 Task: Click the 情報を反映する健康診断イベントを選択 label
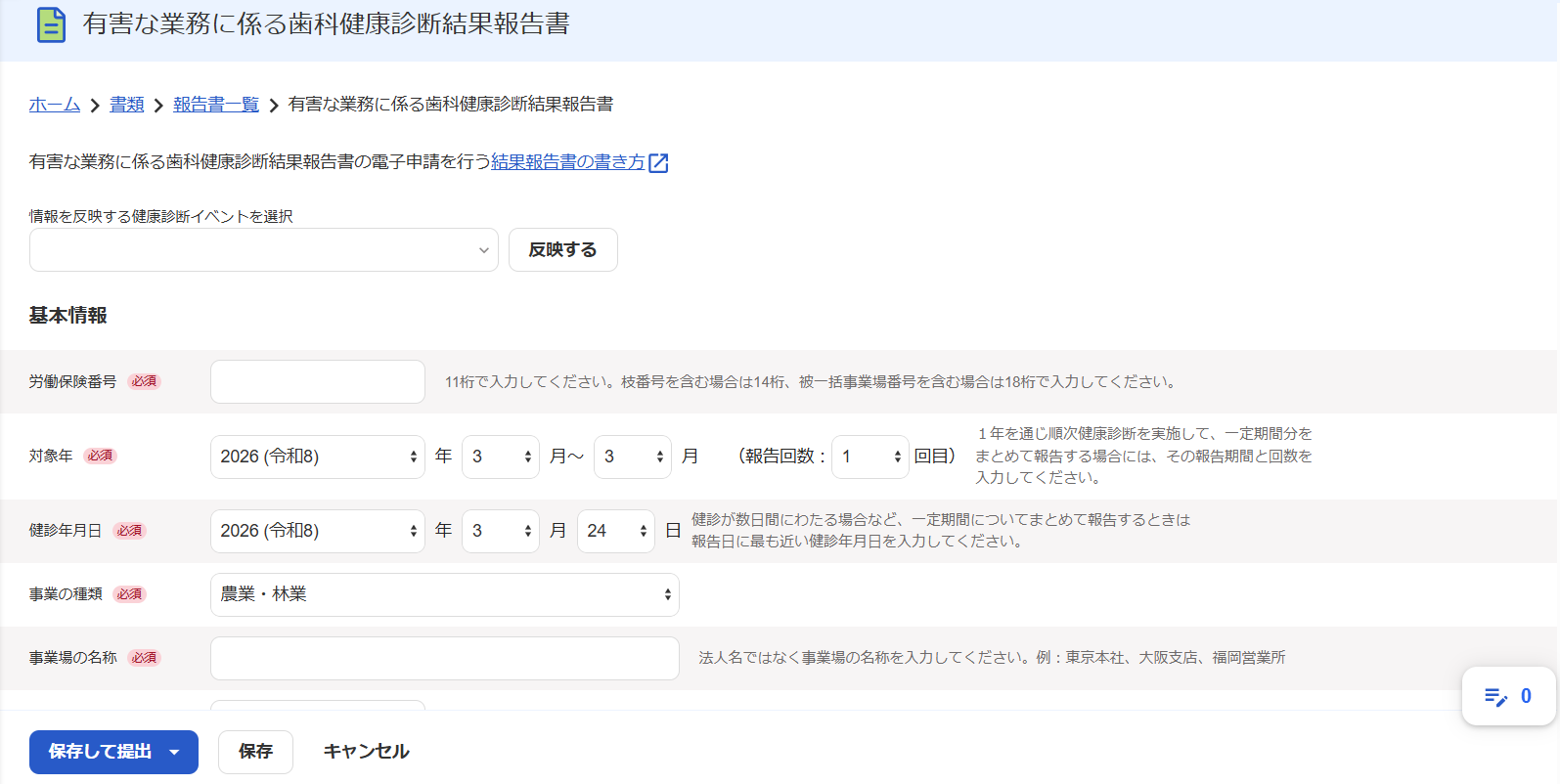point(161,216)
